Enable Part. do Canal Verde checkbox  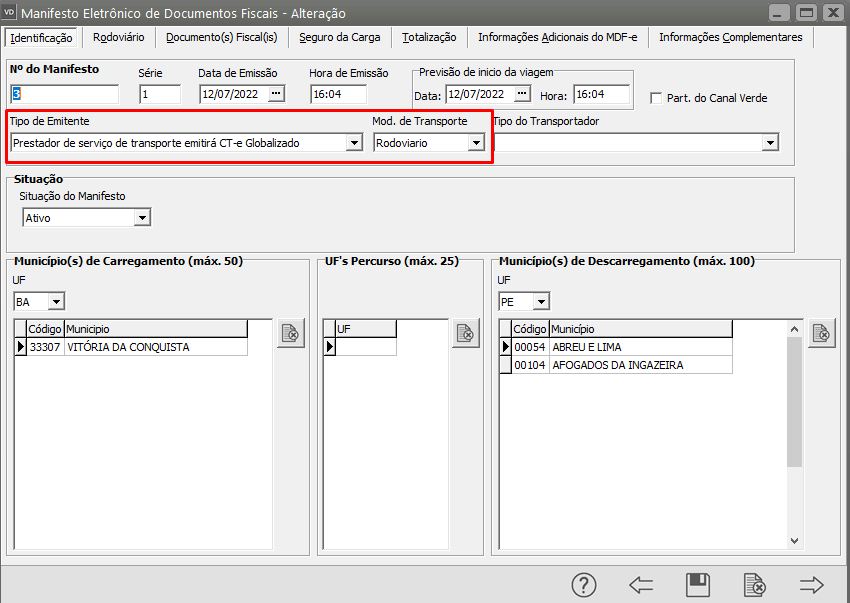(x=657, y=98)
